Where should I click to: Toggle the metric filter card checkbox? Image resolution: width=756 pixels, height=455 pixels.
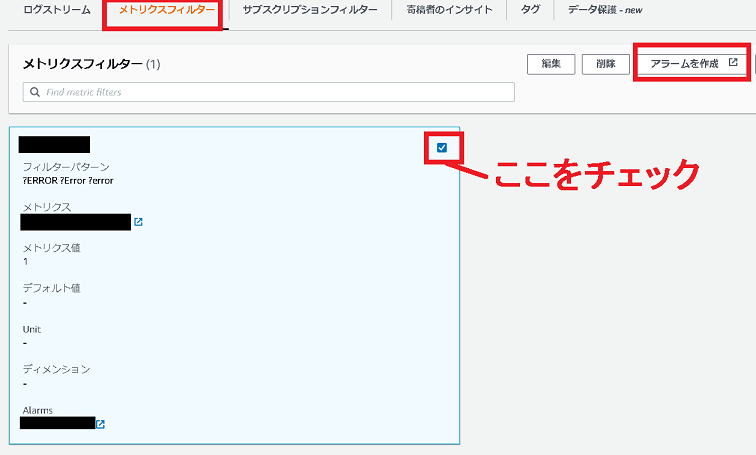pyautogui.click(x=442, y=147)
